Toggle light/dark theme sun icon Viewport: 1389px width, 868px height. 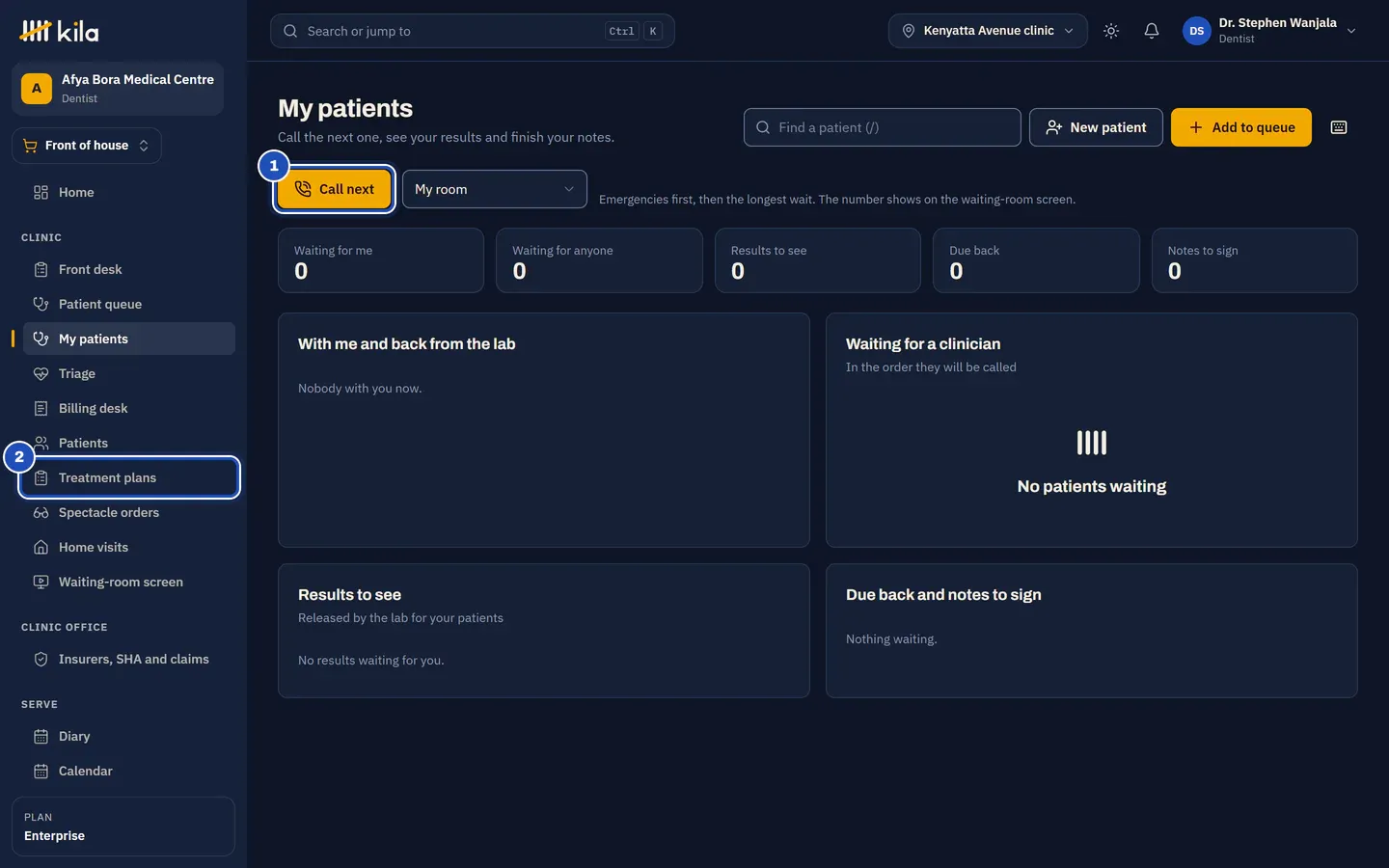1111,31
